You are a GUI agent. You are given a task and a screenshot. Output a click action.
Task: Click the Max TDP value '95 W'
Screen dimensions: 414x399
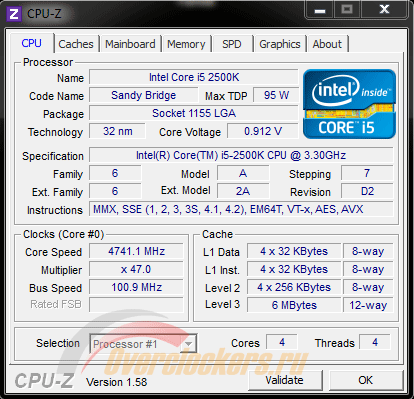click(276, 95)
